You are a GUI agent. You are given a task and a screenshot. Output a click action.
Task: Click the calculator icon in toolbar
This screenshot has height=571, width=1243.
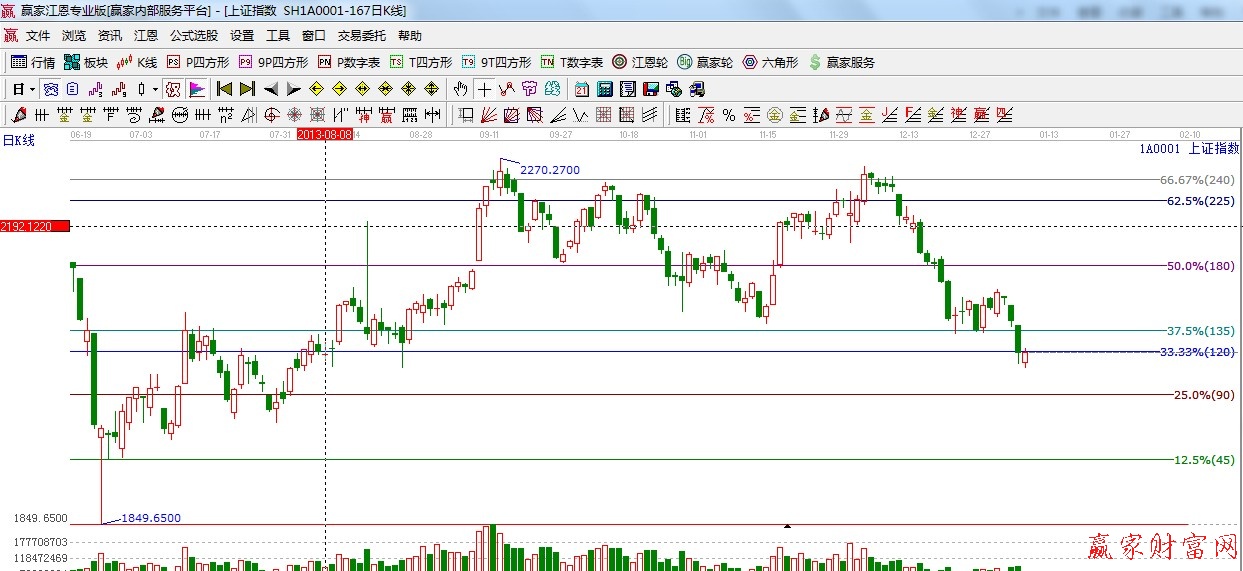[x=604, y=89]
